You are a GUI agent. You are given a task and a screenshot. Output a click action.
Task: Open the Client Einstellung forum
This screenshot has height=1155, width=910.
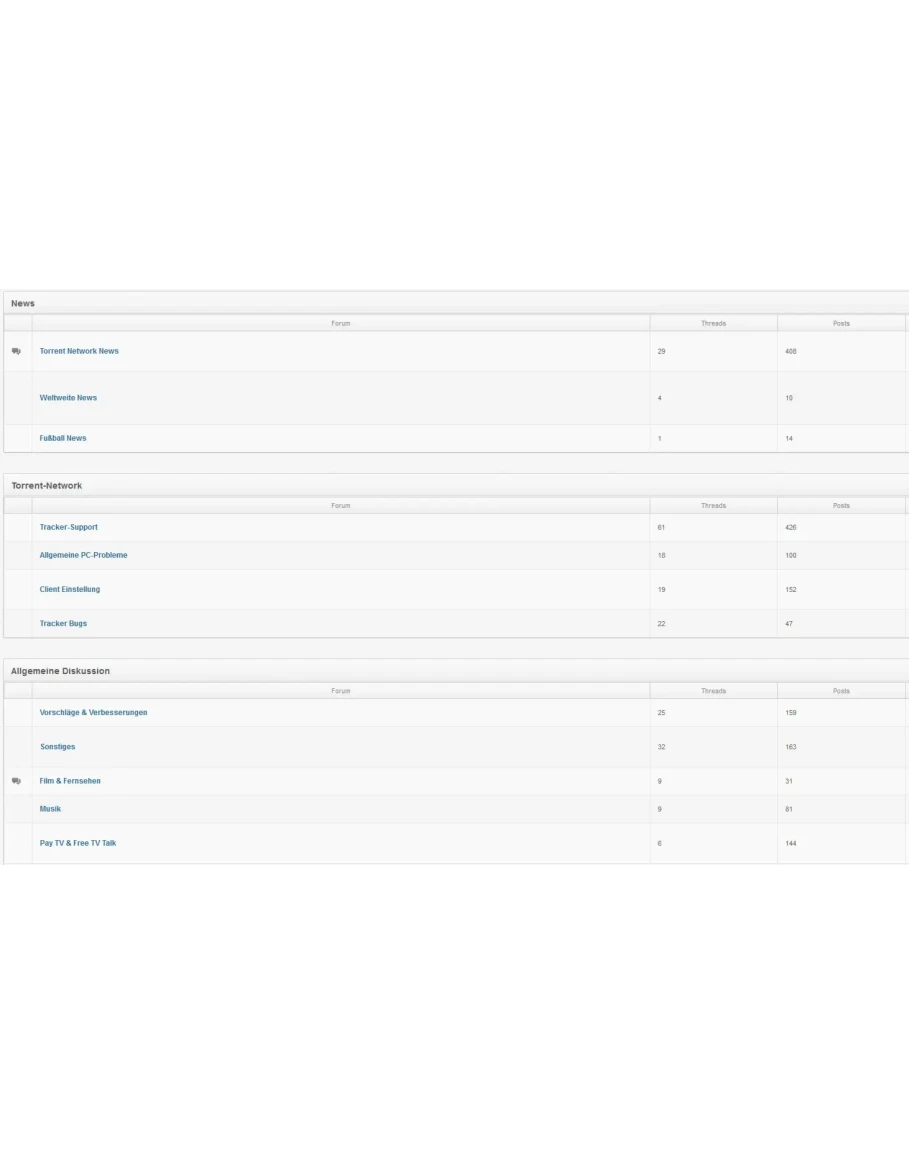coord(70,590)
